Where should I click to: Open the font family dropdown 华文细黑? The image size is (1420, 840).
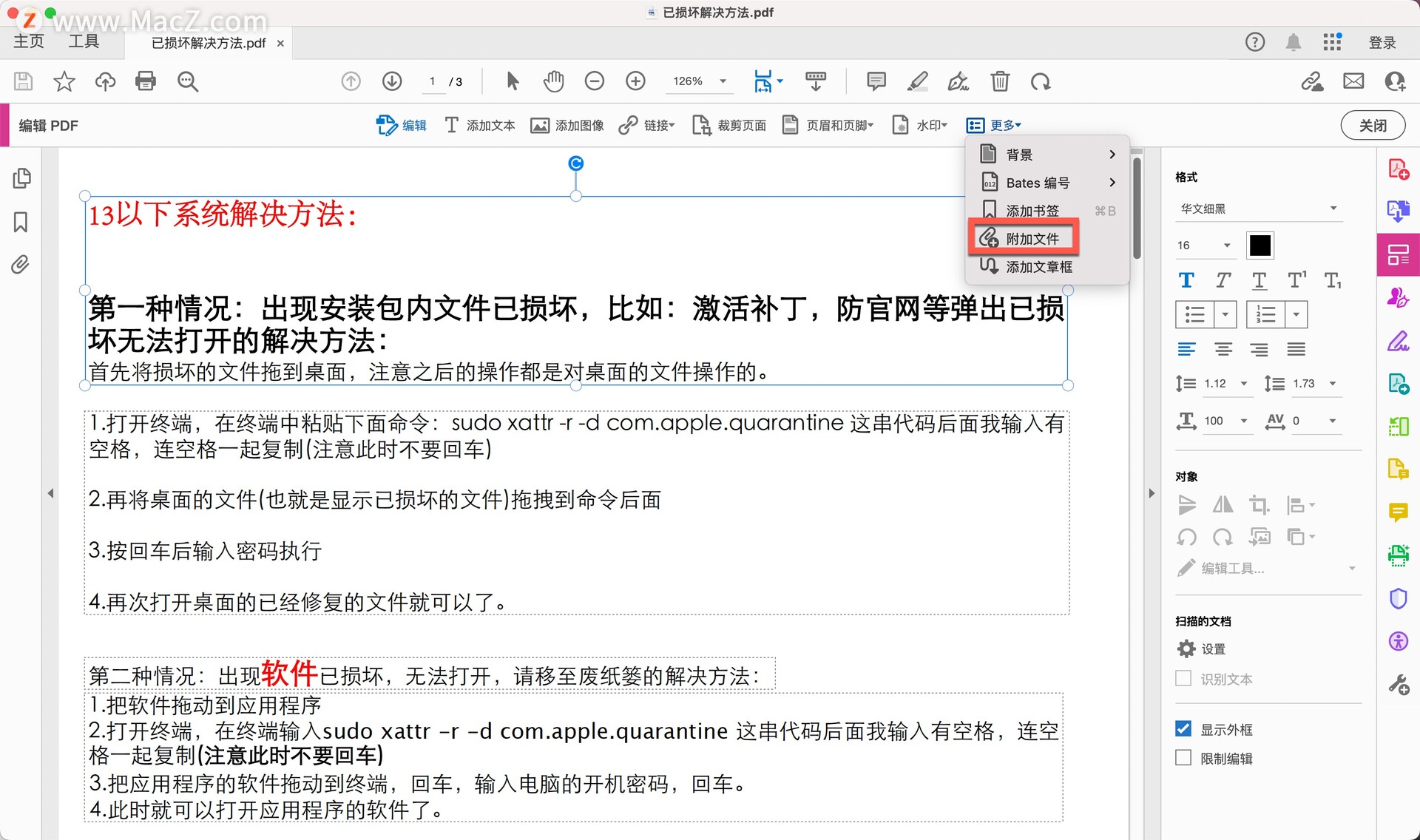(1259, 209)
